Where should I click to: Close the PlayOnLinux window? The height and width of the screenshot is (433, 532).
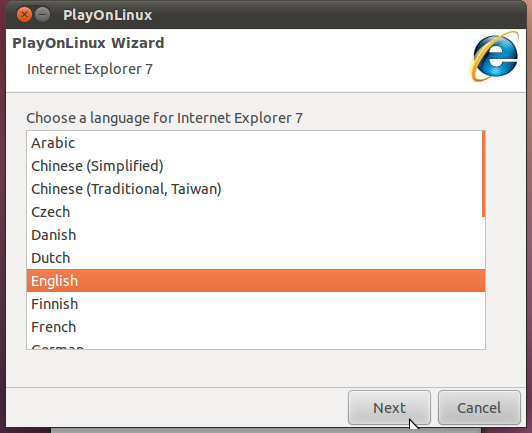[x=24, y=15]
